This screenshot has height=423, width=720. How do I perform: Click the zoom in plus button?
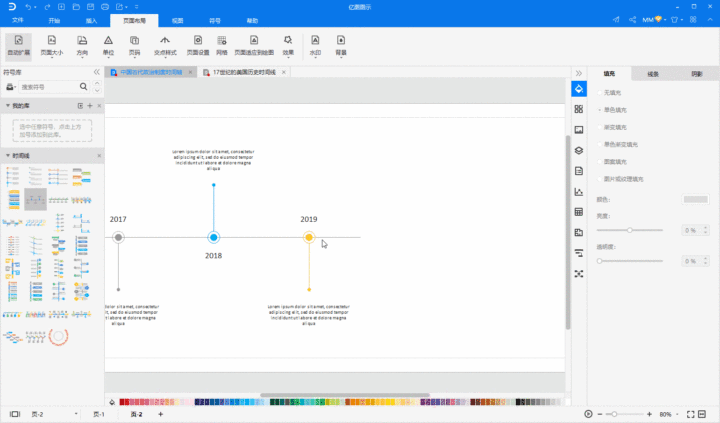coord(649,414)
